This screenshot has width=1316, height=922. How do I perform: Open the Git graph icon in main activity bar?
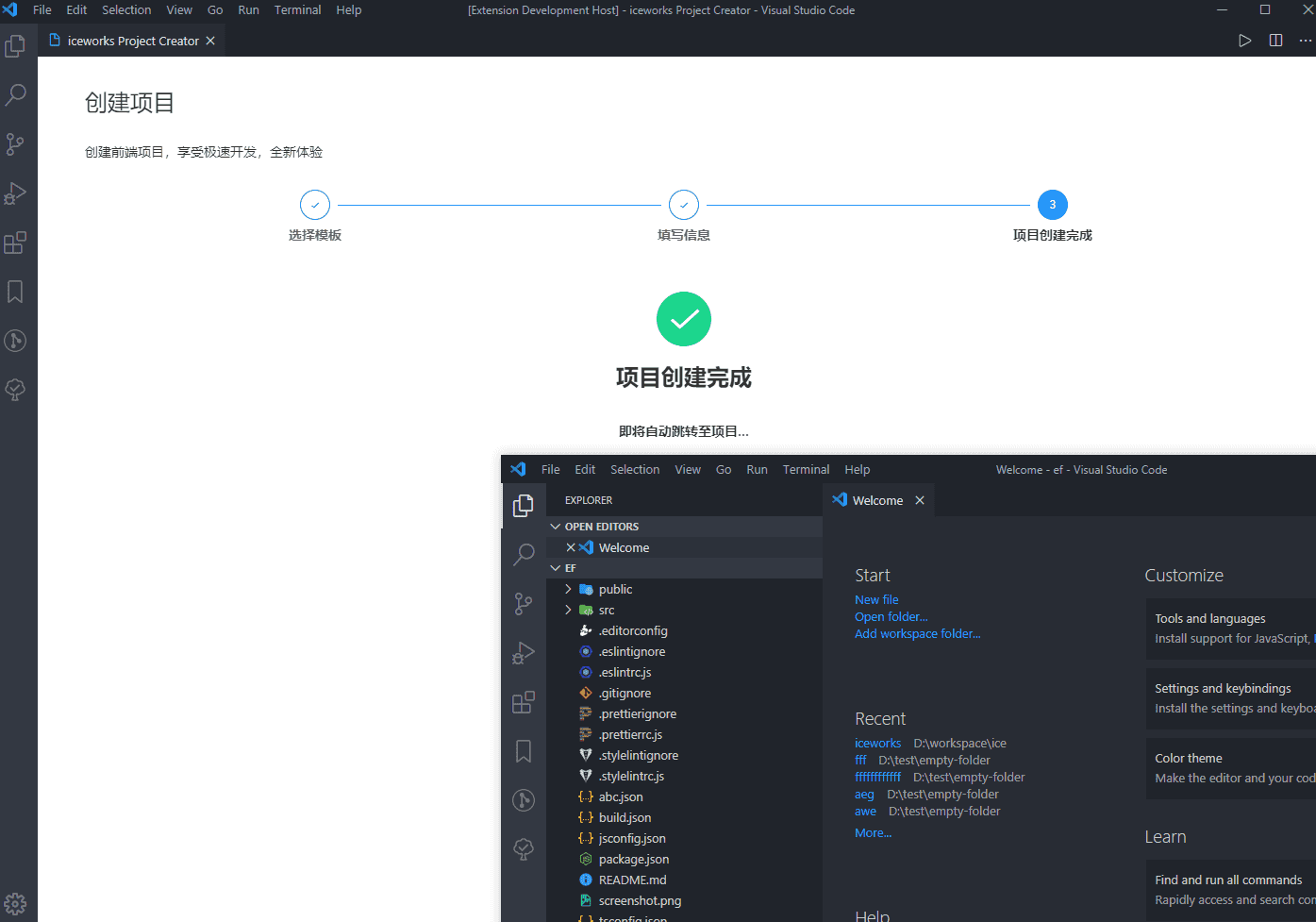click(15, 341)
